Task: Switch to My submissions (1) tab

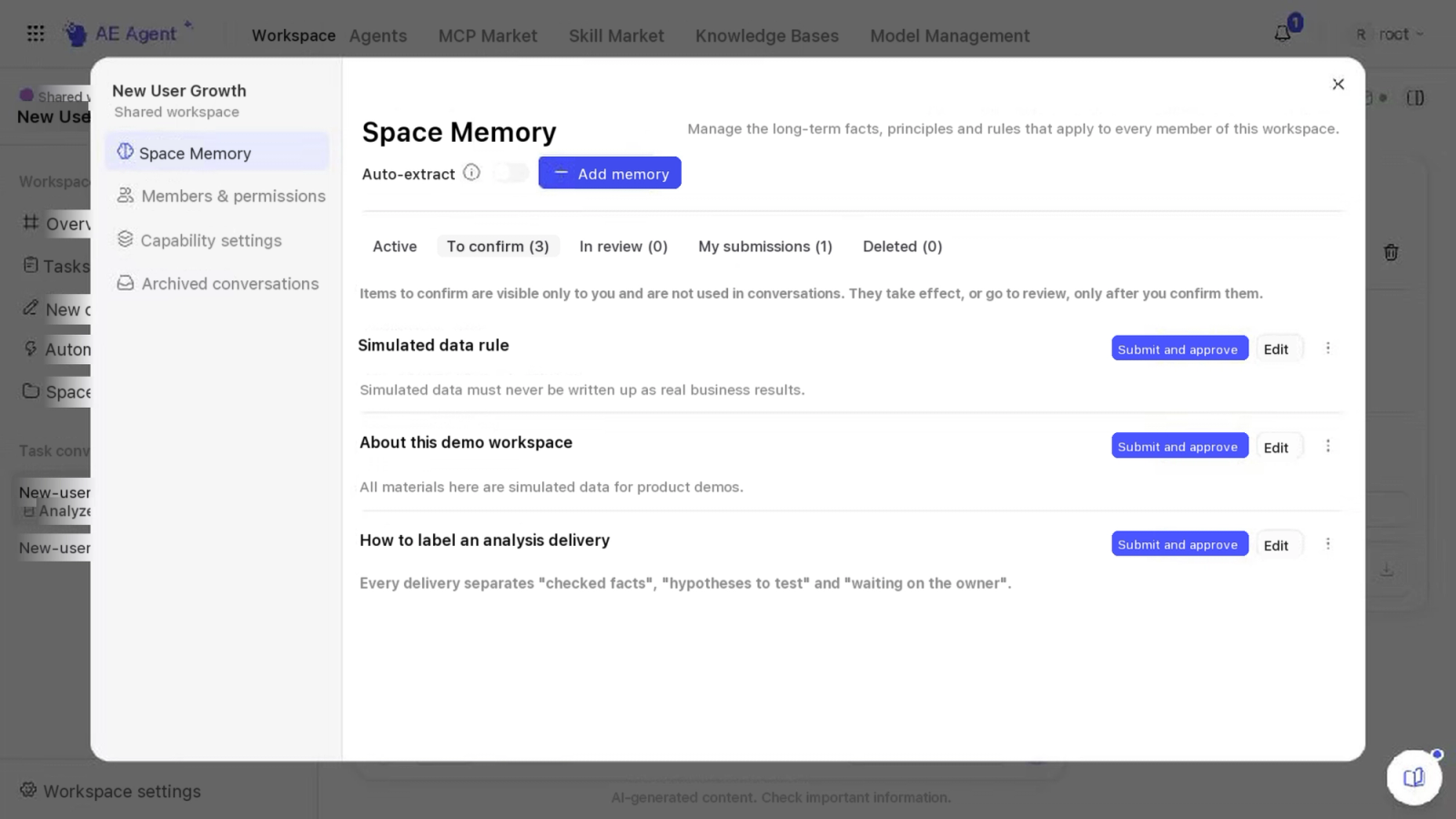Action: coord(765,247)
